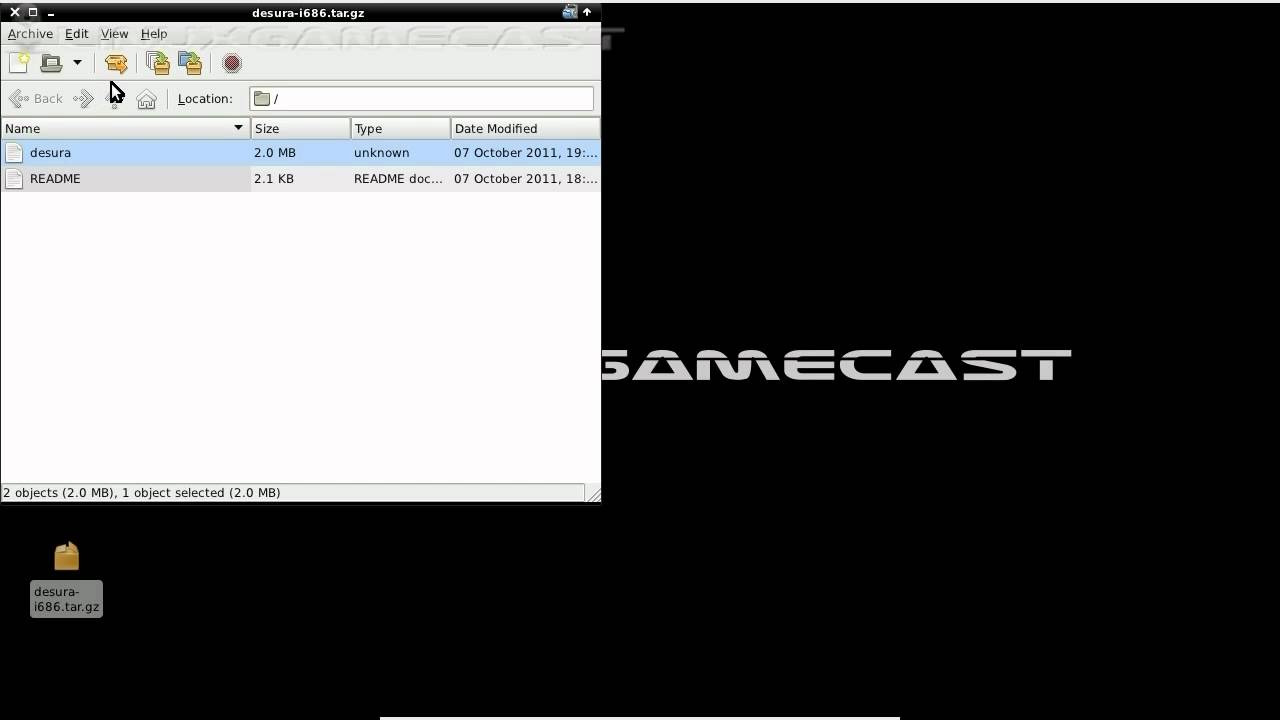The width and height of the screenshot is (1280, 720).
Task: Click the red Stop toolbar icon
Action: click(x=232, y=63)
